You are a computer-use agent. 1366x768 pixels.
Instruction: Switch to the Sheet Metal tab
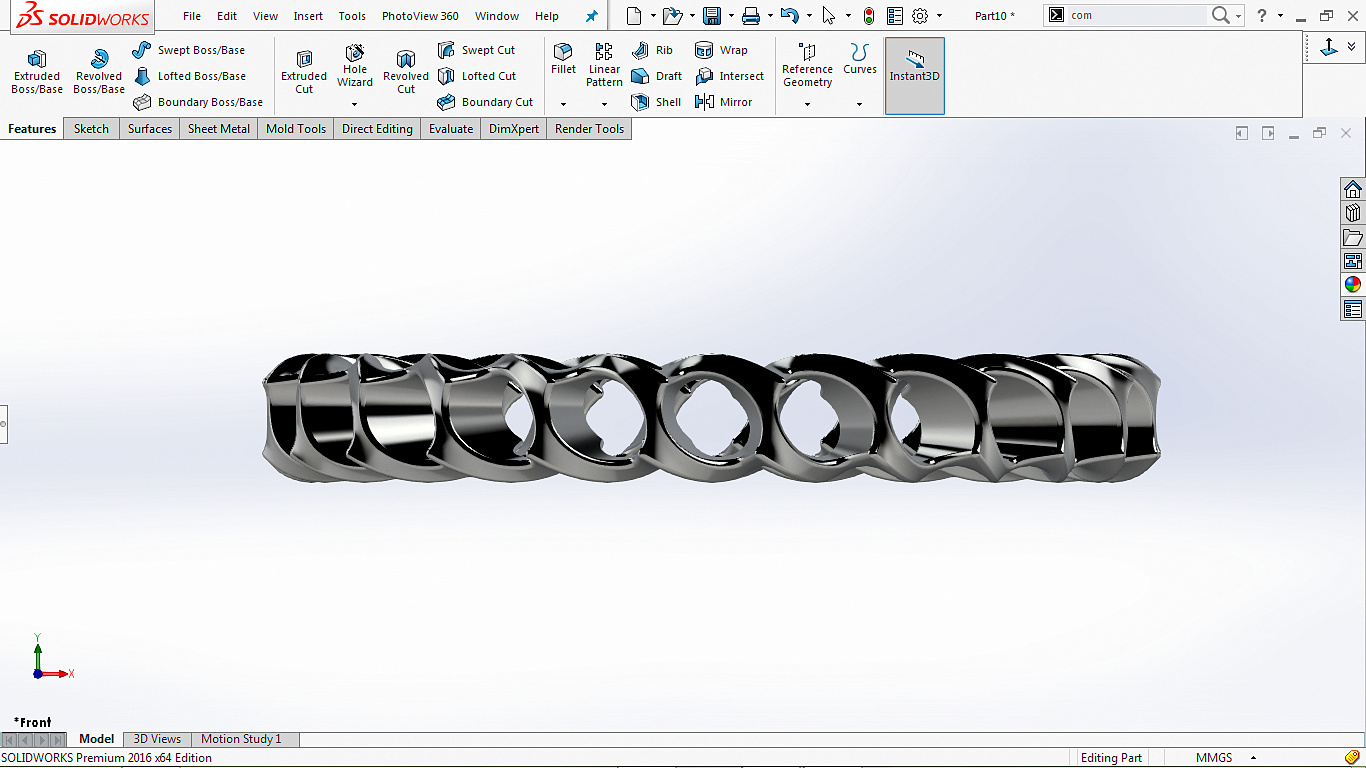[x=219, y=129]
